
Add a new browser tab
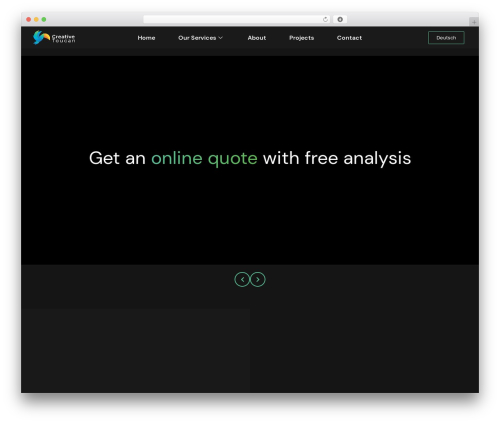tap(474, 22)
